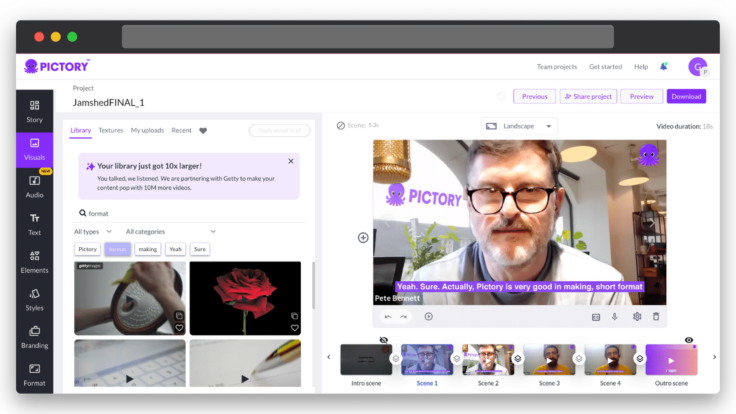Open the Branding sidebar section
This screenshot has width=736, height=414.
click(x=34, y=337)
